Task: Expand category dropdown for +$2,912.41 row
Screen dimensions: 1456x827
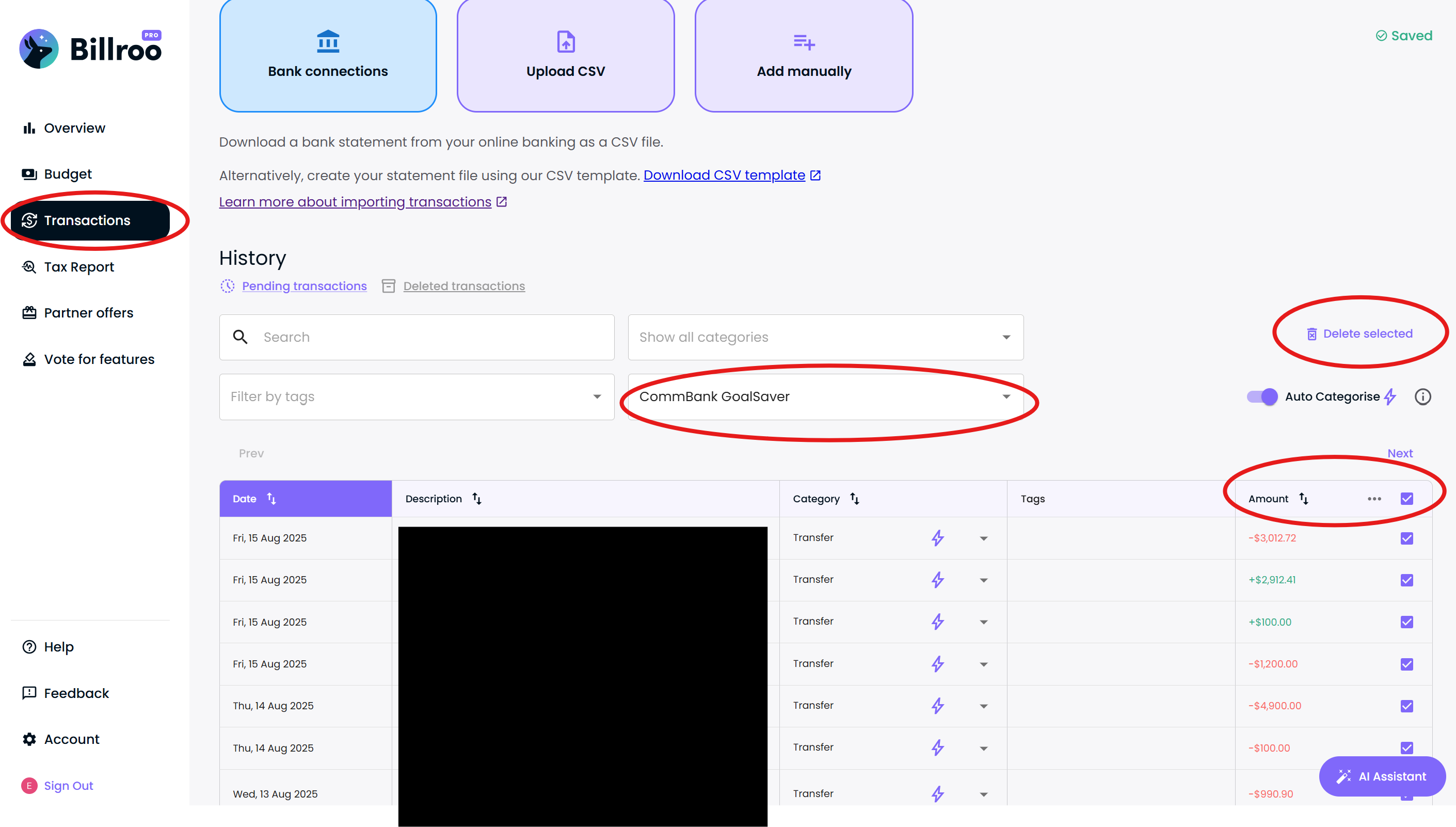Action: point(984,580)
